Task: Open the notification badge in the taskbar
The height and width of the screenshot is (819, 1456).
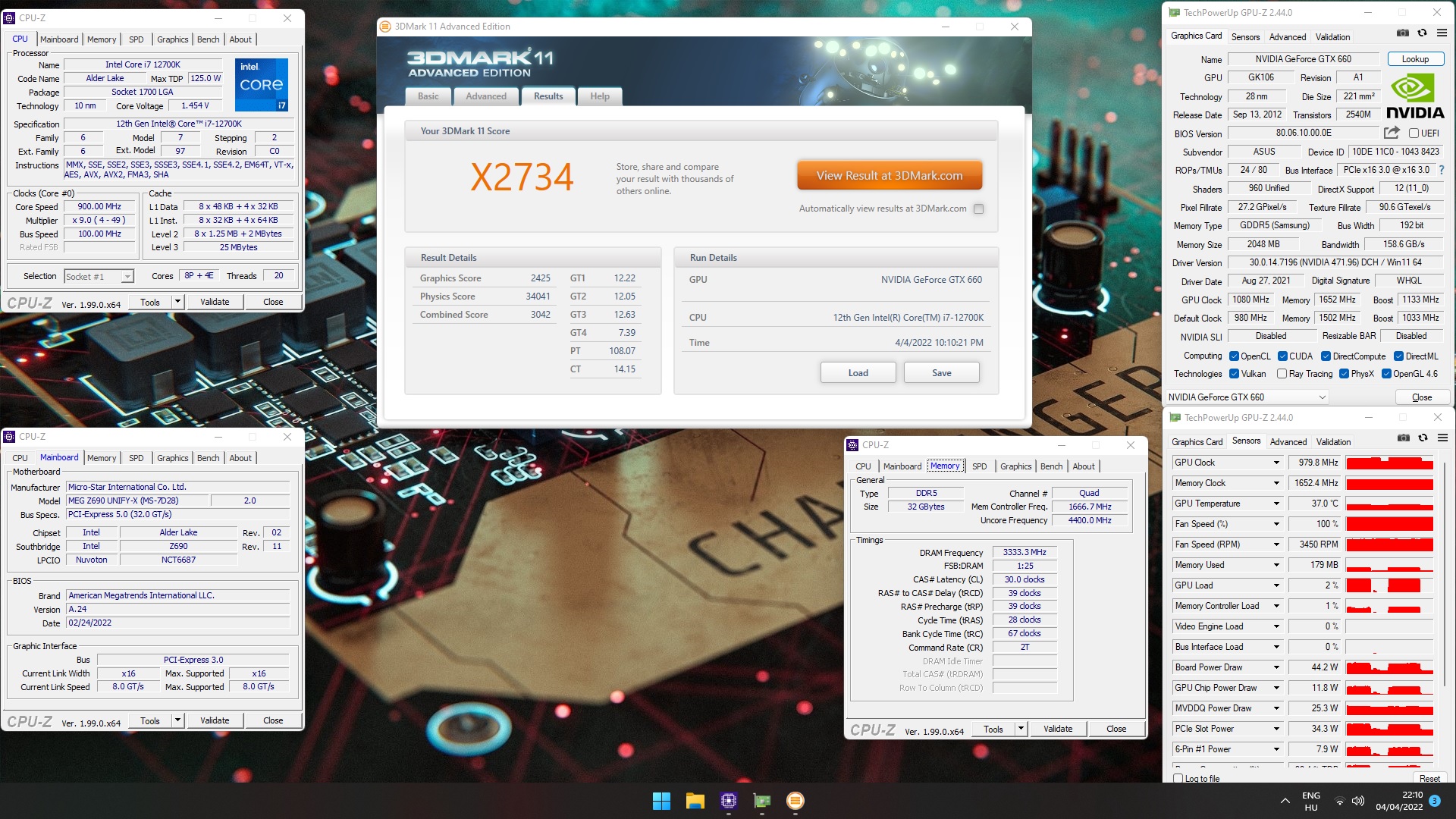Action: click(1435, 801)
